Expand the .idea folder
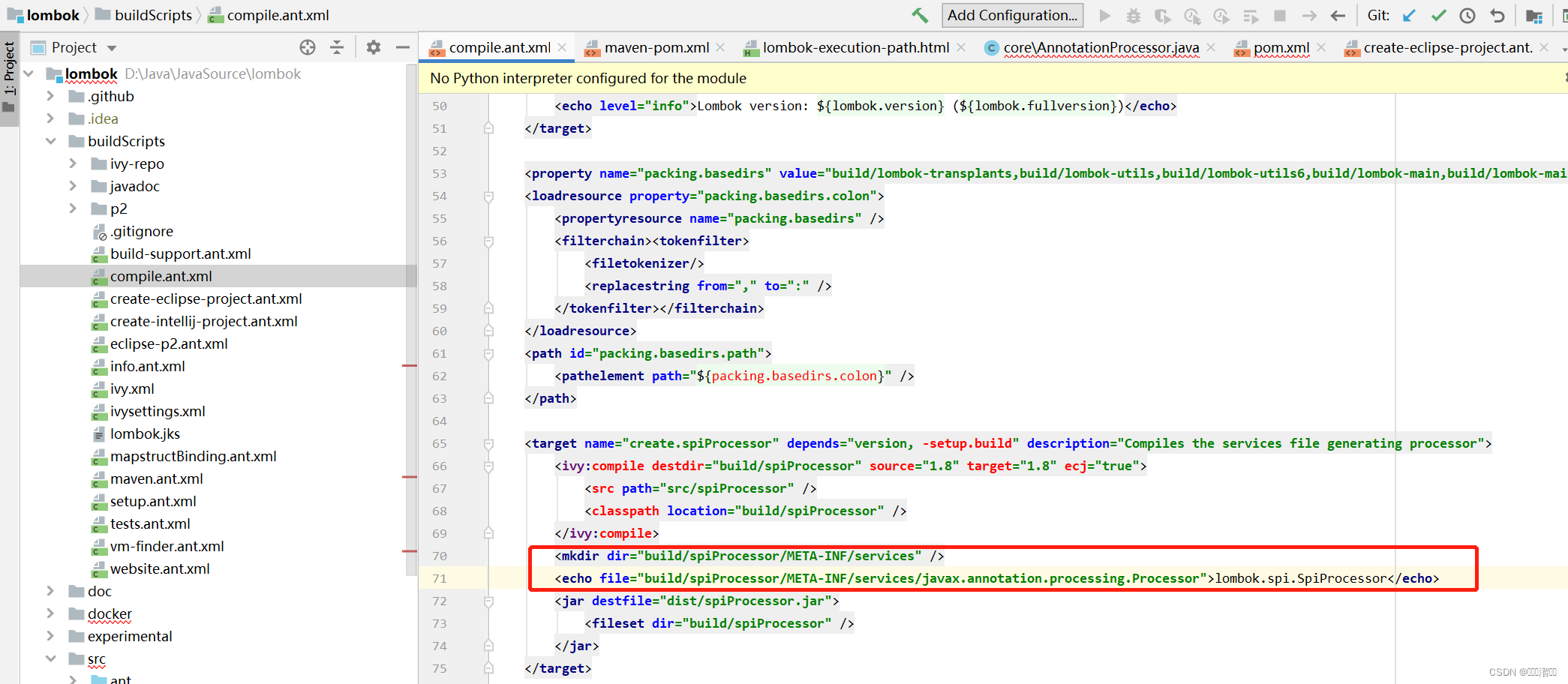The height and width of the screenshot is (684, 1568). click(x=50, y=118)
